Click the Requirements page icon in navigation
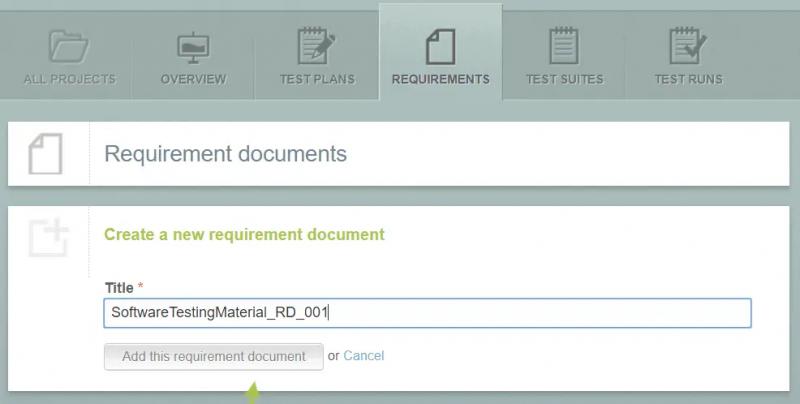800x404 pixels. [440, 47]
